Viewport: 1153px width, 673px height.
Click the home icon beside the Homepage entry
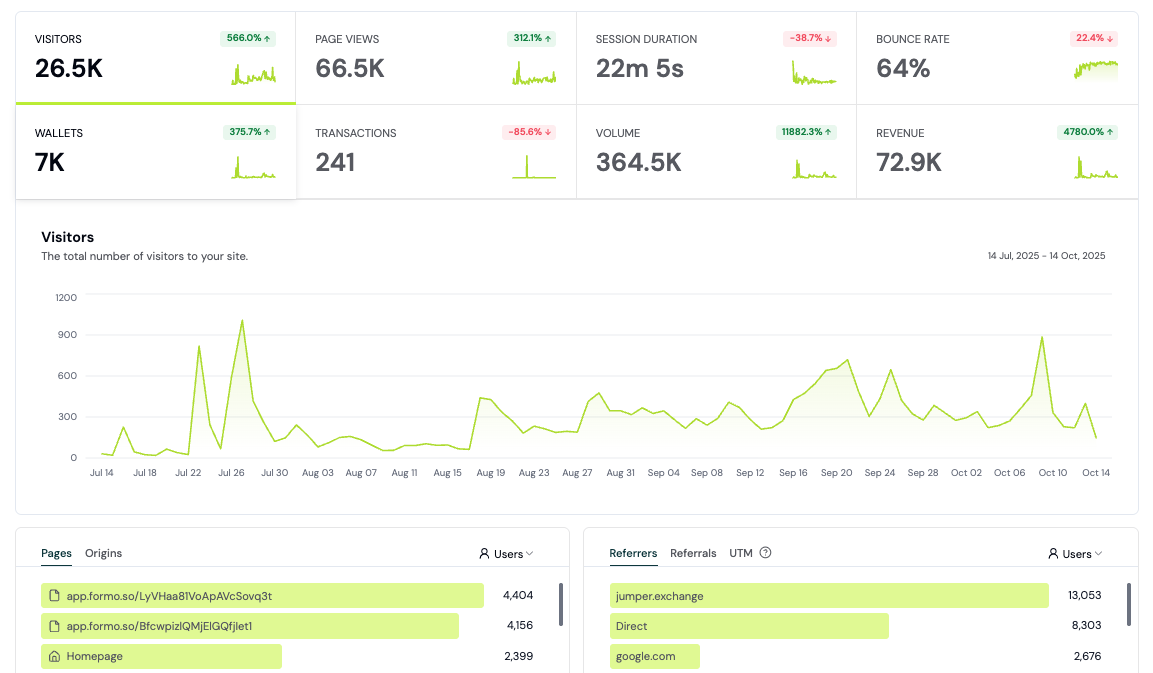[x=53, y=656]
